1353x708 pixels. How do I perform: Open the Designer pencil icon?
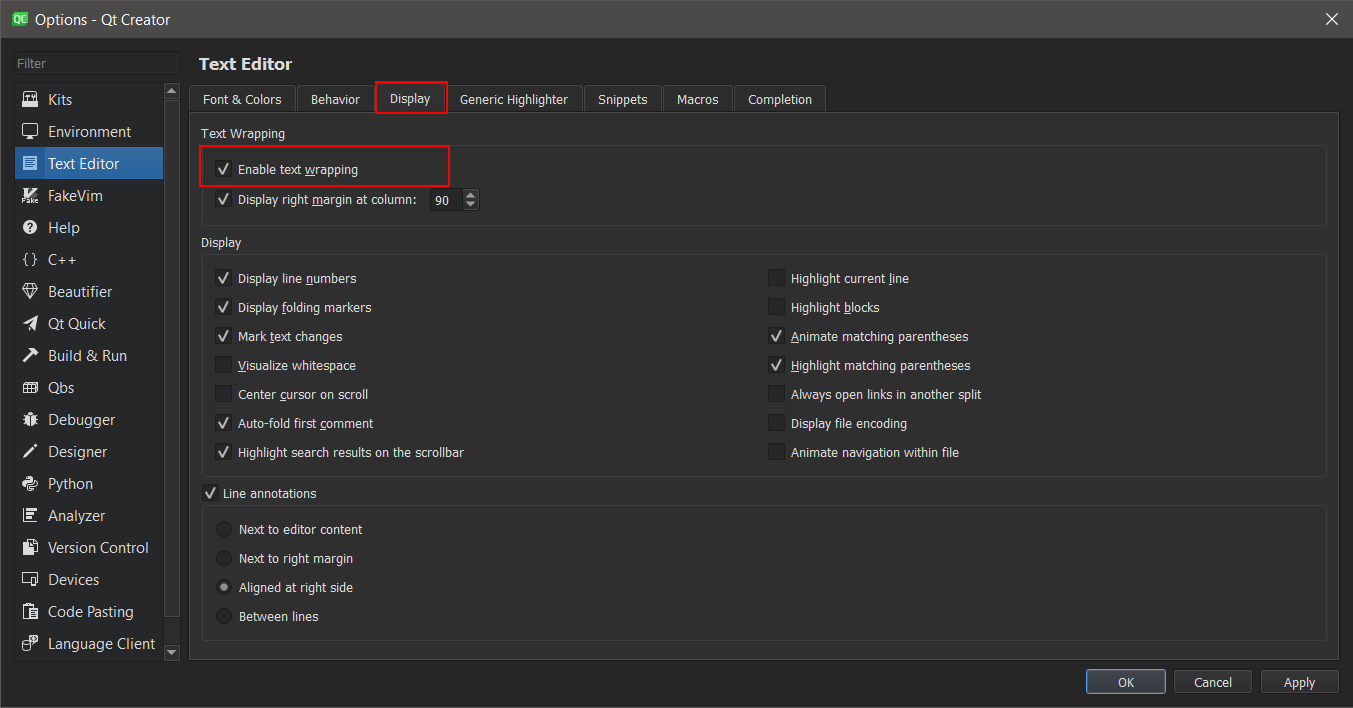click(x=30, y=452)
